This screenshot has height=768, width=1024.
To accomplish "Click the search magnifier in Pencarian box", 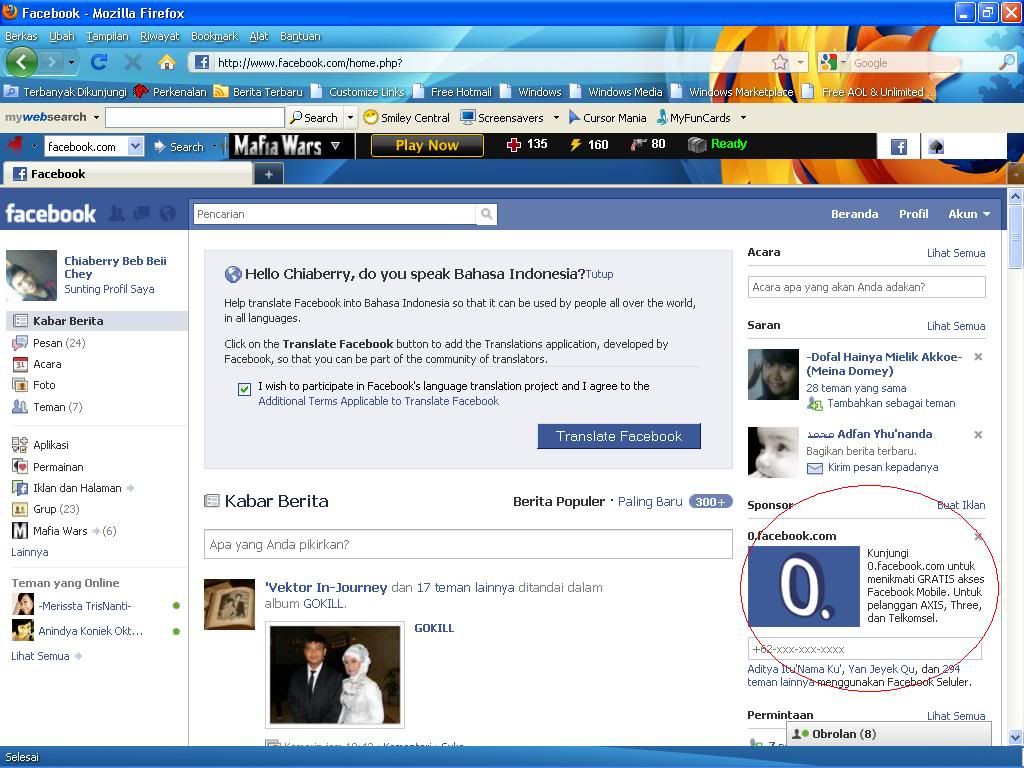I will pyautogui.click(x=486, y=214).
